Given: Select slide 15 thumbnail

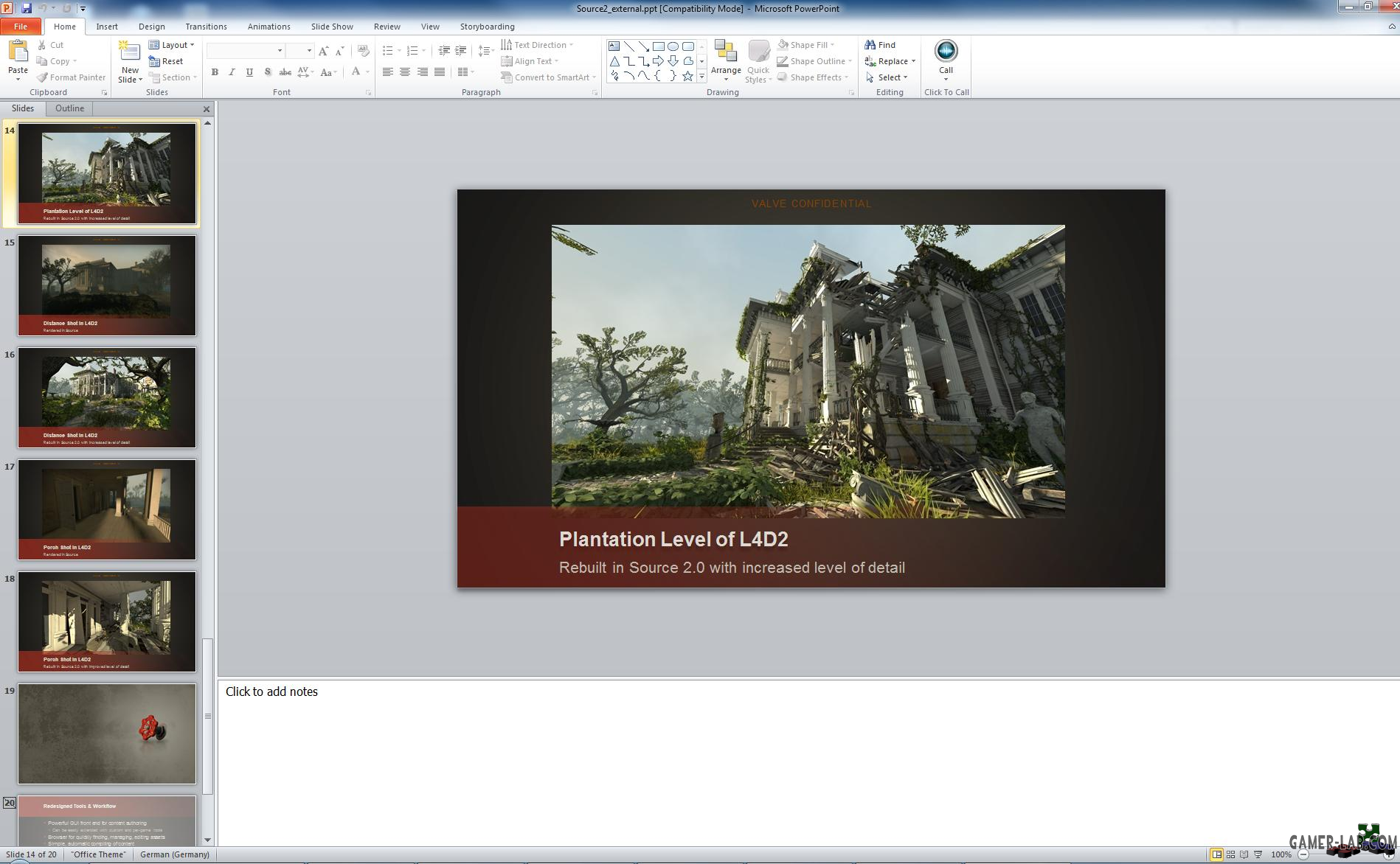Looking at the screenshot, I should click(x=107, y=285).
